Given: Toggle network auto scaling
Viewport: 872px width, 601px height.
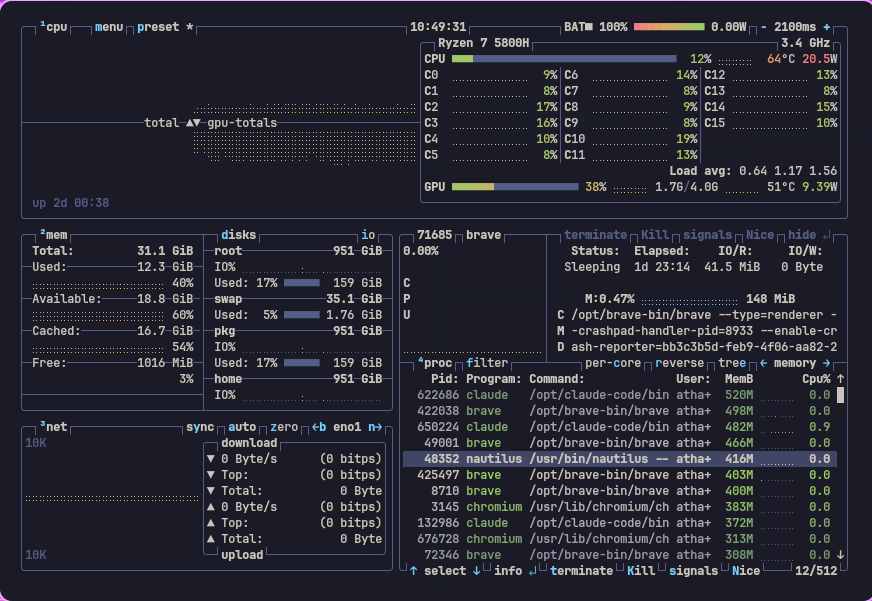Looking at the screenshot, I should point(242,427).
